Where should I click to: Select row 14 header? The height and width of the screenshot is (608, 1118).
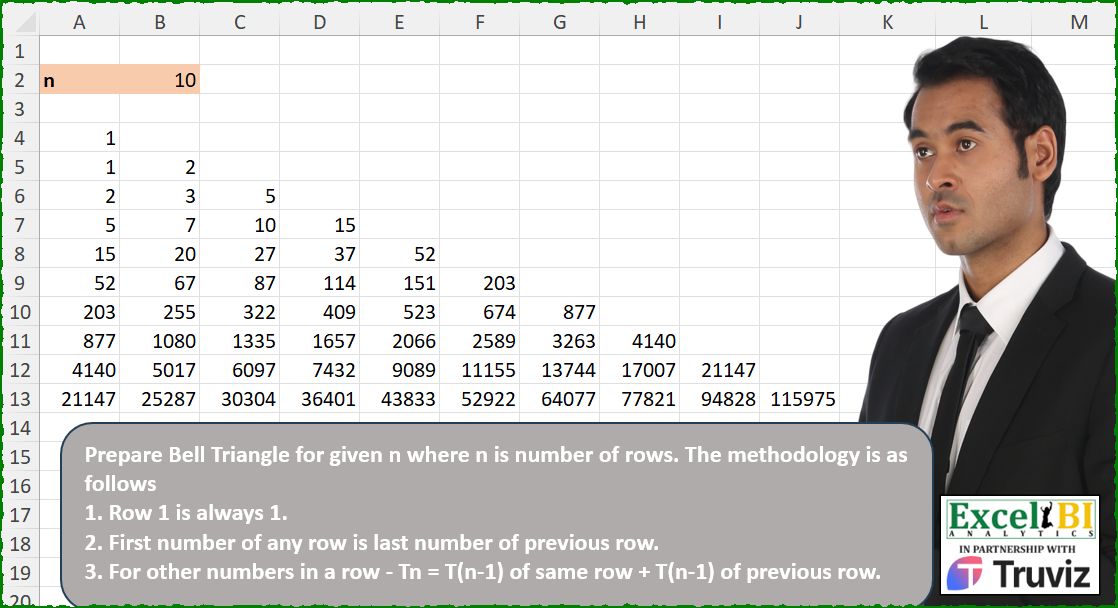[20, 428]
